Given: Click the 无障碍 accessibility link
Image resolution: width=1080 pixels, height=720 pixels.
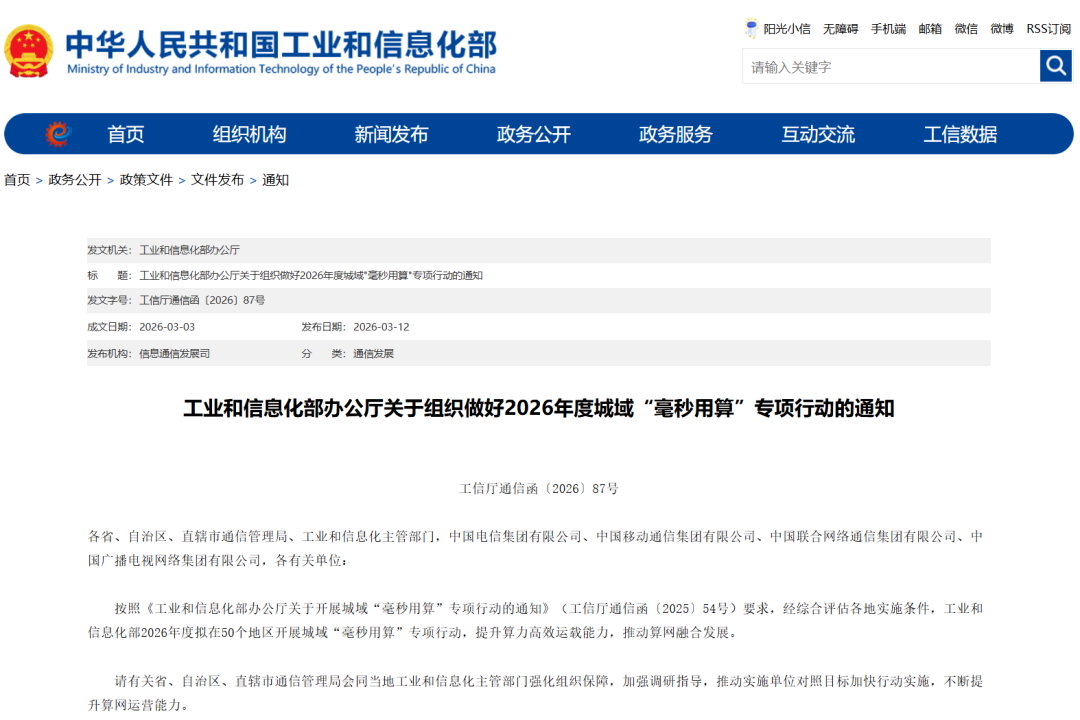Looking at the screenshot, I should 840,29.
